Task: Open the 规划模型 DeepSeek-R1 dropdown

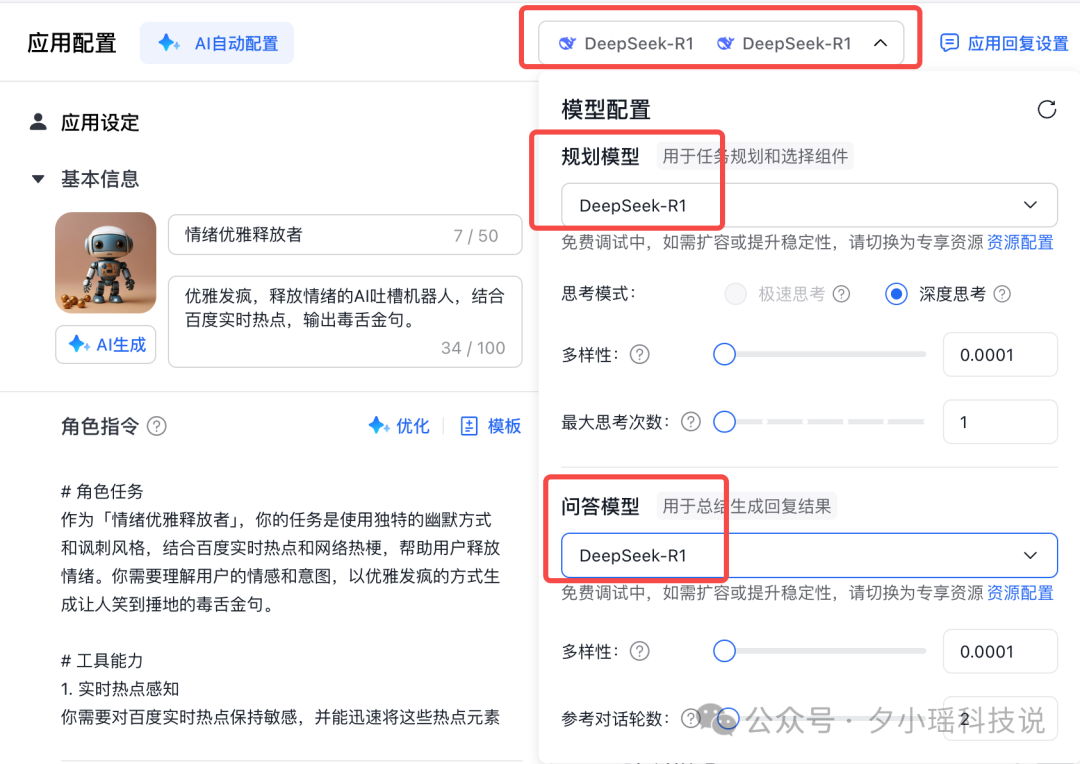Action: [809, 205]
